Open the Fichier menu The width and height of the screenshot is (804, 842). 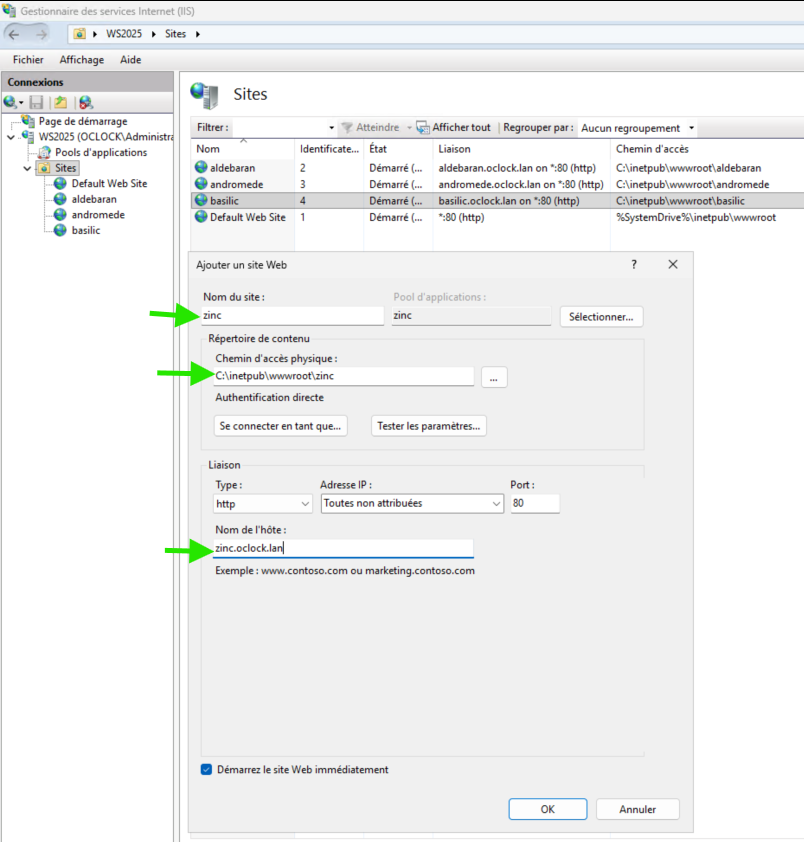28,60
